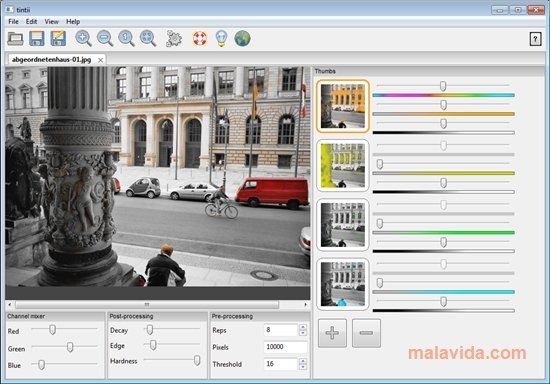Click the light bulb tips icon
The height and width of the screenshot is (384, 550).
click(x=221, y=39)
